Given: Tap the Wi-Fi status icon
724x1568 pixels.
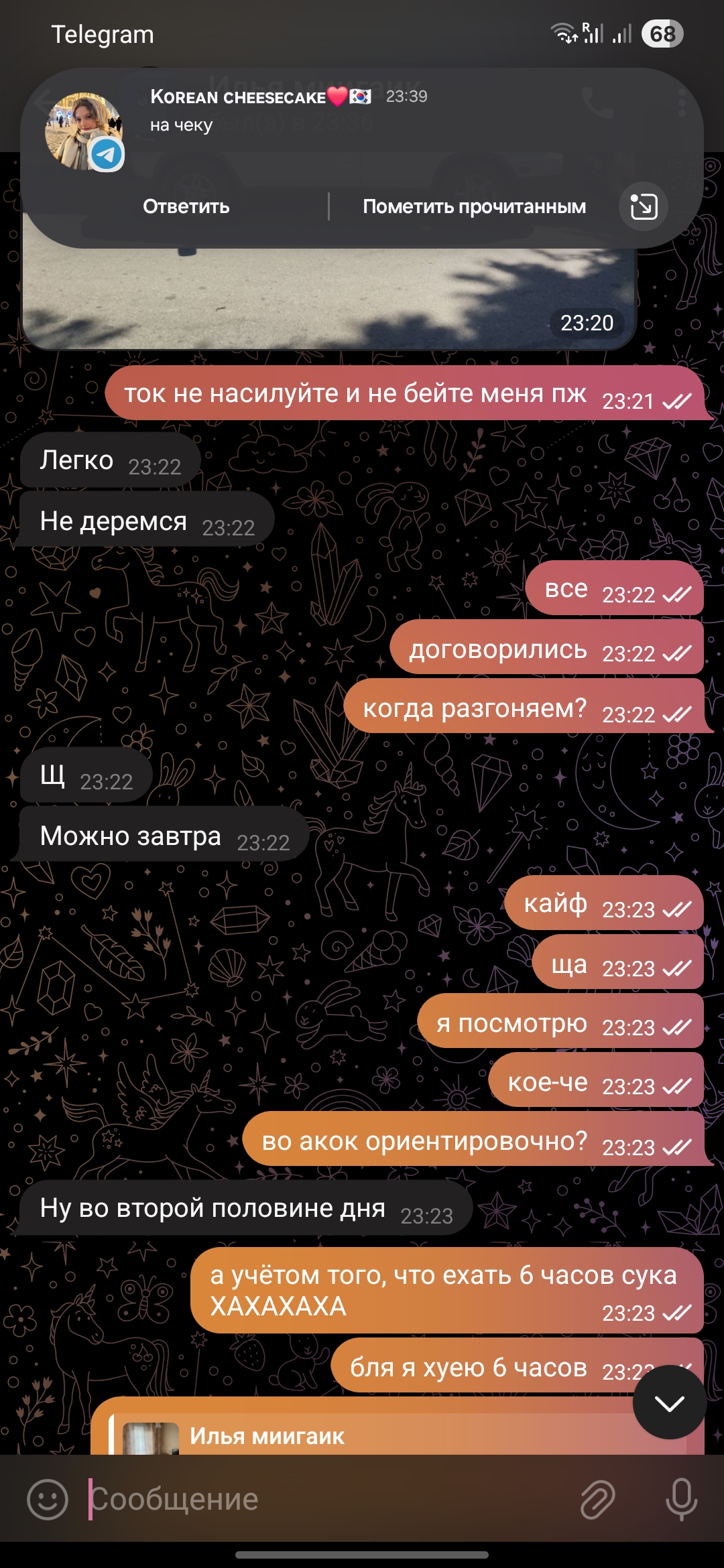Looking at the screenshot, I should click(564, 34).
